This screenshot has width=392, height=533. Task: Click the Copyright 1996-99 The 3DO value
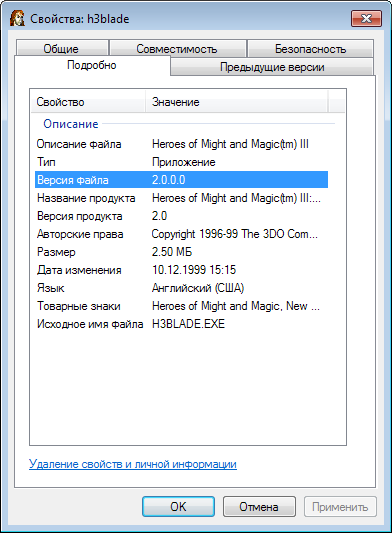[x=235, y=234]
